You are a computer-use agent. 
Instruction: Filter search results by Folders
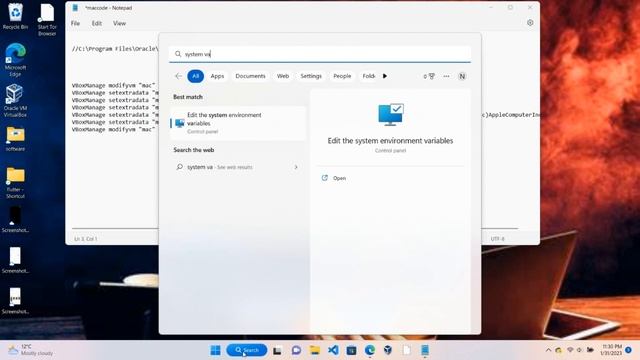coord(368,76)
